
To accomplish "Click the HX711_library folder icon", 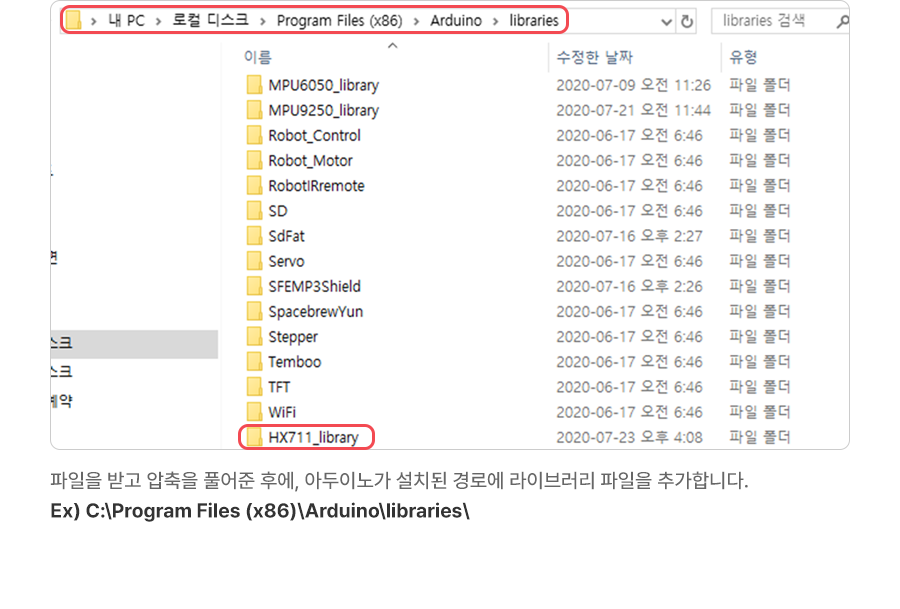I will click(x=254, y=437).
